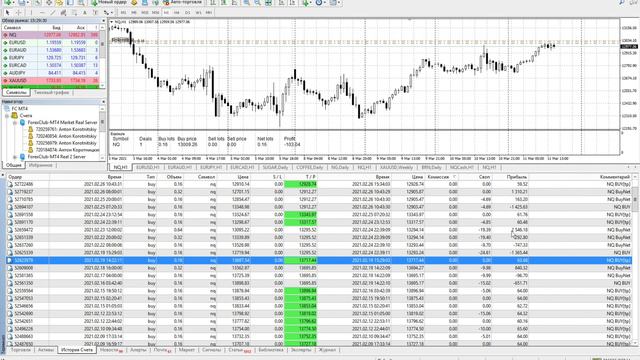Expand ForexClub-MT4 Real 2 Server node
640x360 pixels.
pos(15,157)
